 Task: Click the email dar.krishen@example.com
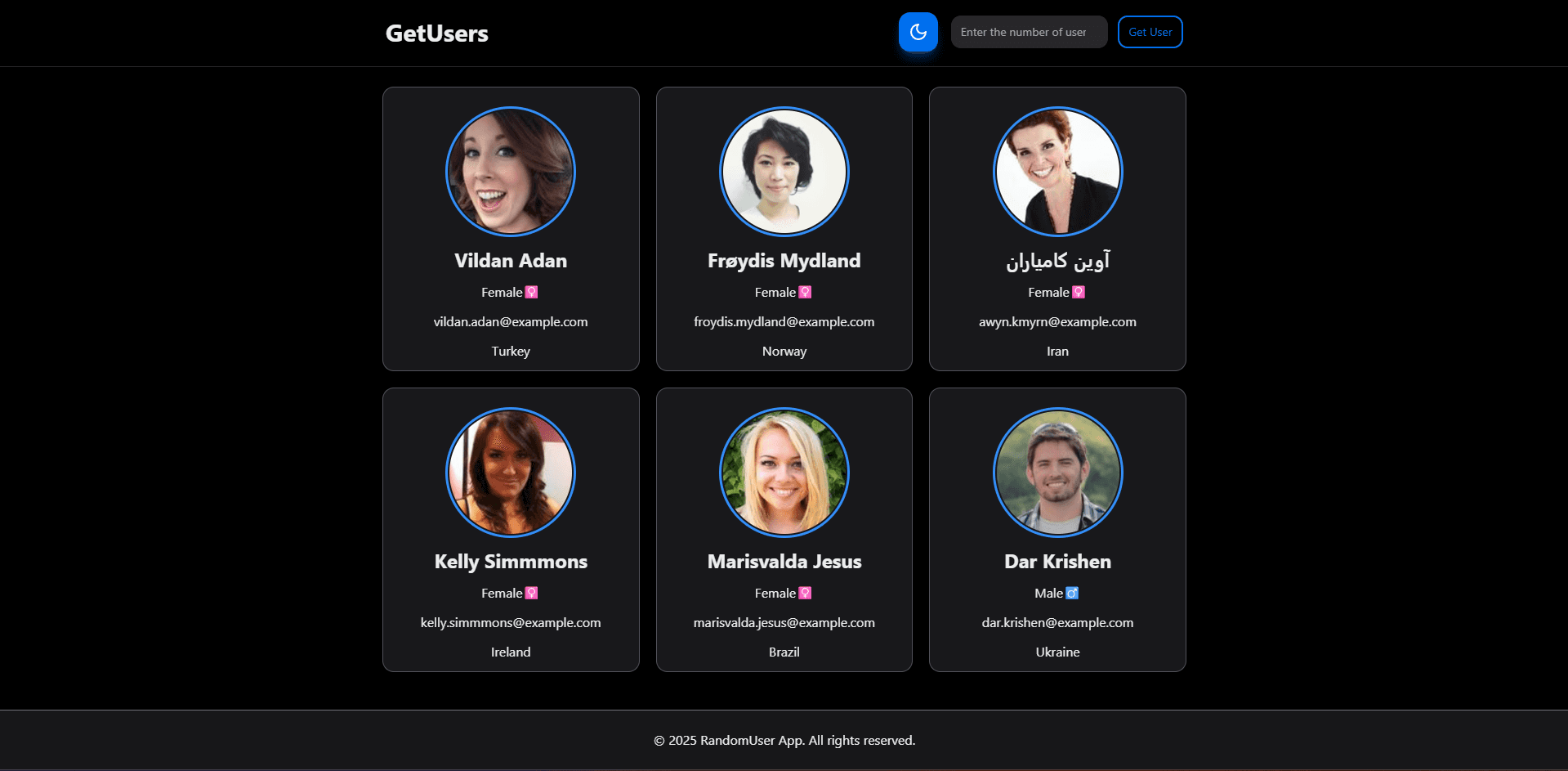1057,622
